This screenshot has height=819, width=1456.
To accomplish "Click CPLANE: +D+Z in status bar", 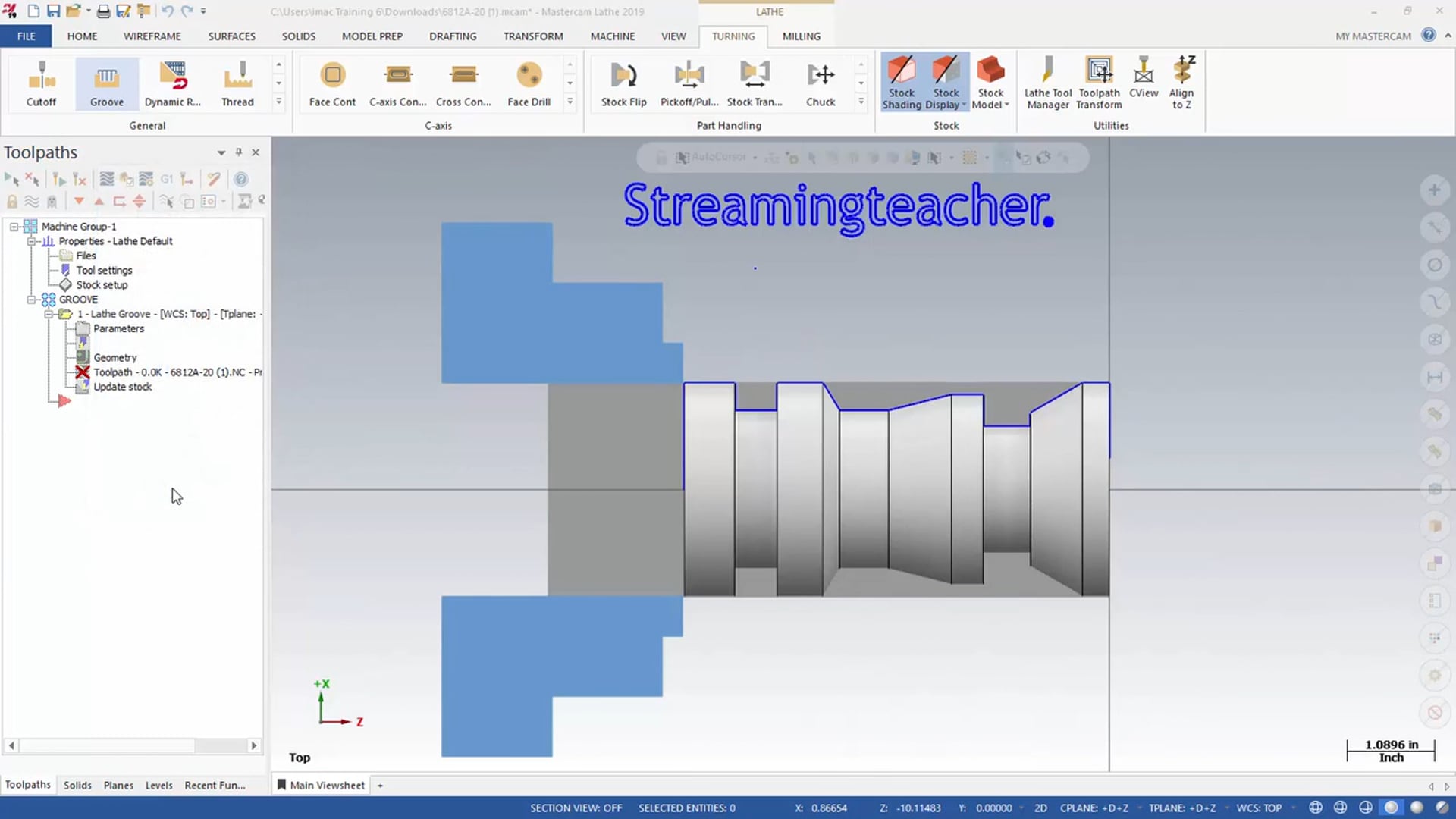I will click(x=1094, y=808).
